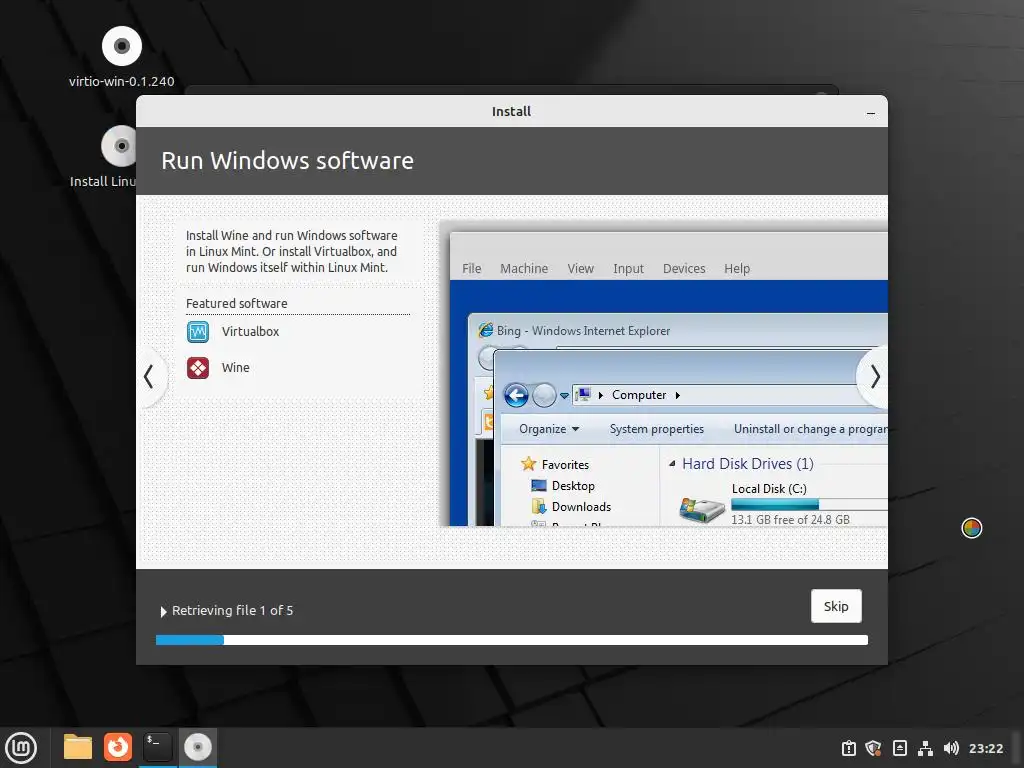Open the Terminal from the panel
Image resolution: width=1024 pixels, height=768 pixels.
point(157,747)
